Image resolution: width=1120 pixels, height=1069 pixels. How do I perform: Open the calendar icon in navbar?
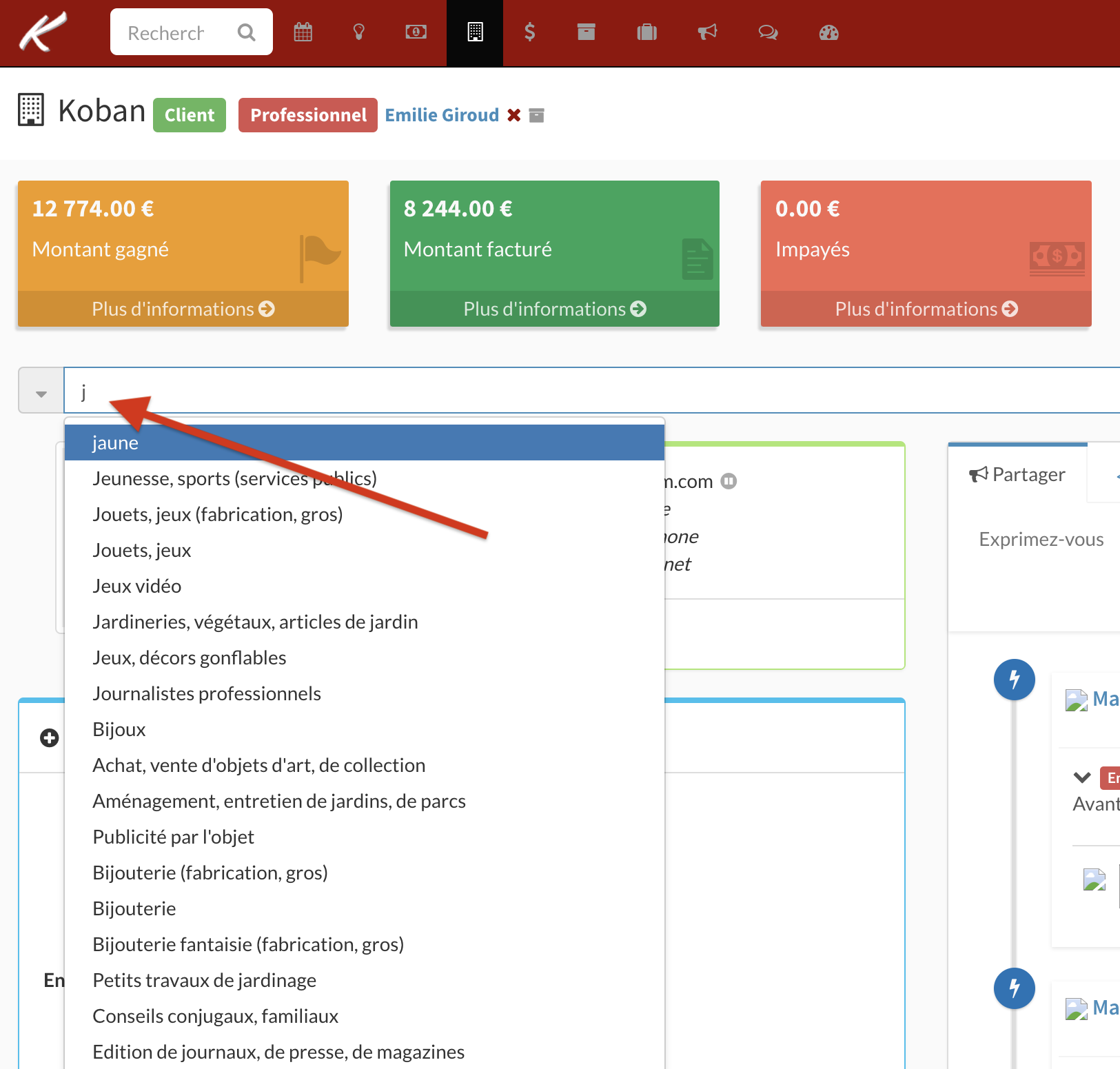point(303,32)
